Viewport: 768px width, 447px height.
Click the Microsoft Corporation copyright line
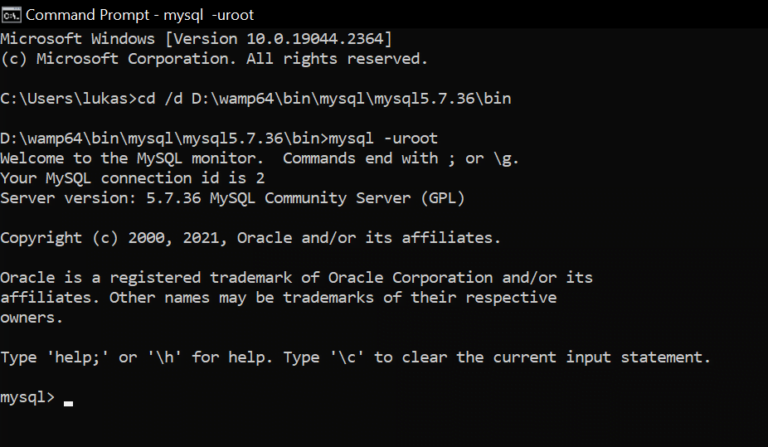click(x=214, y=58)
